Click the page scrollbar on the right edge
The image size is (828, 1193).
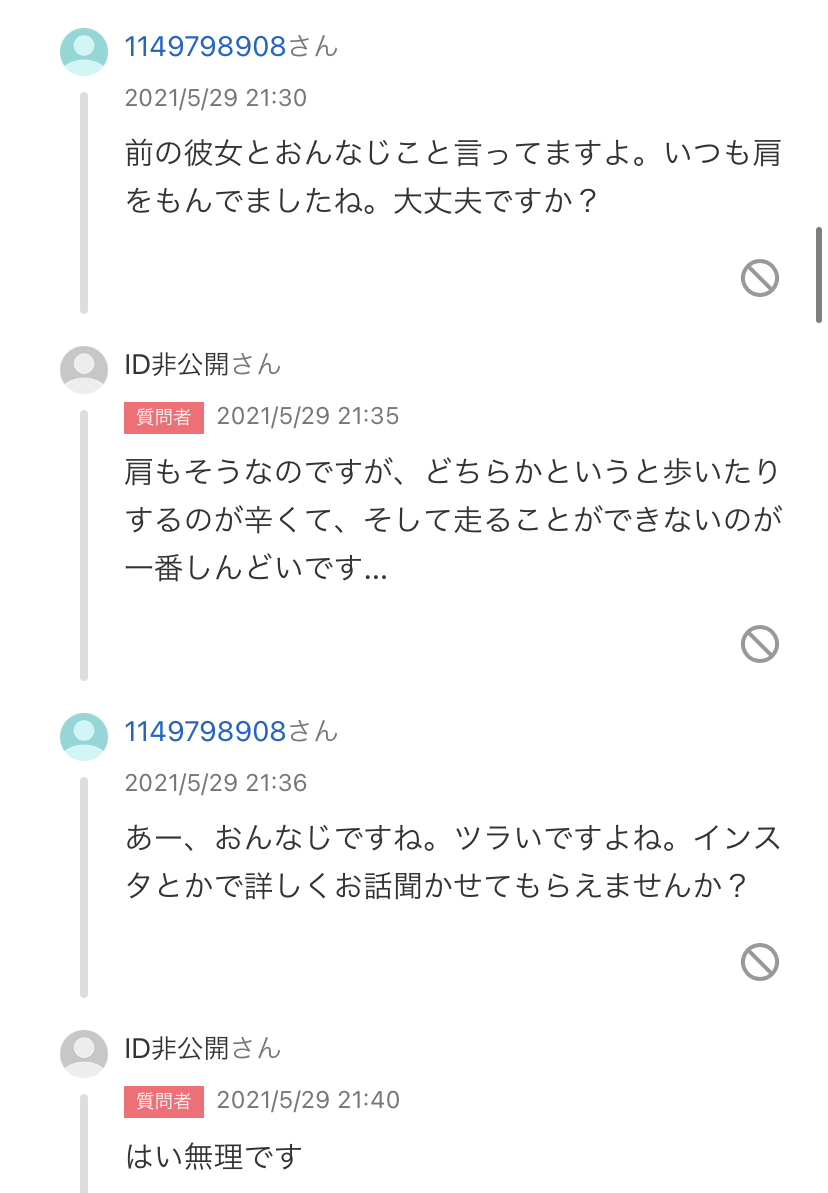pos(819,275)
